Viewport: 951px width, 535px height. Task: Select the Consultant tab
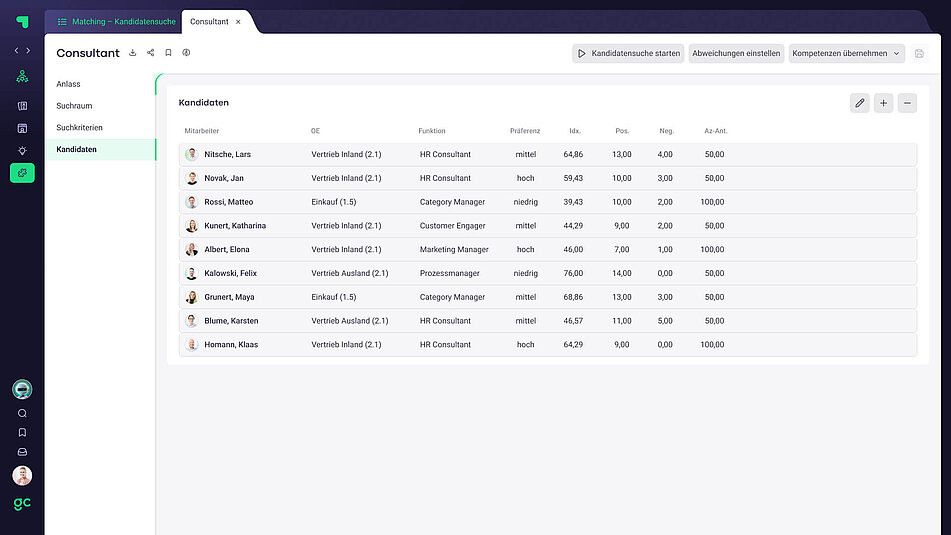coord(209,22)
